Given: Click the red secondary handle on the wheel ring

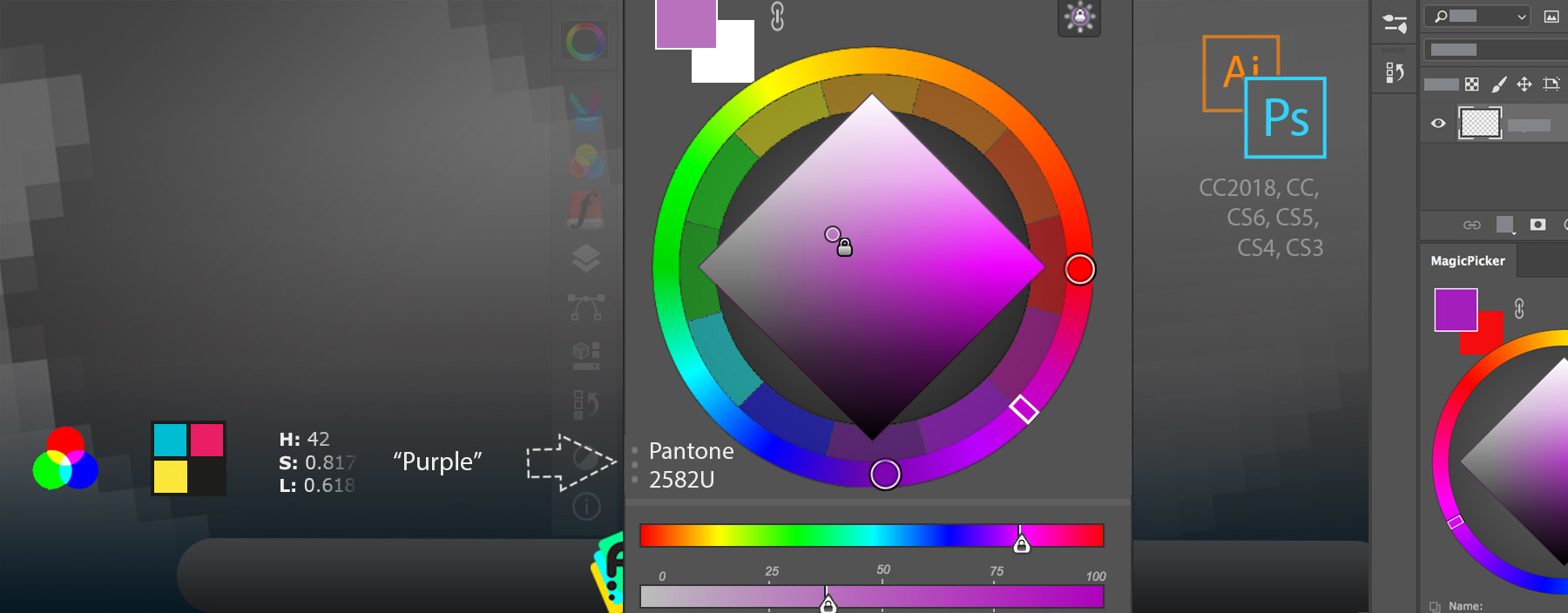Looking at the screenshot, I should [1079, 269].
